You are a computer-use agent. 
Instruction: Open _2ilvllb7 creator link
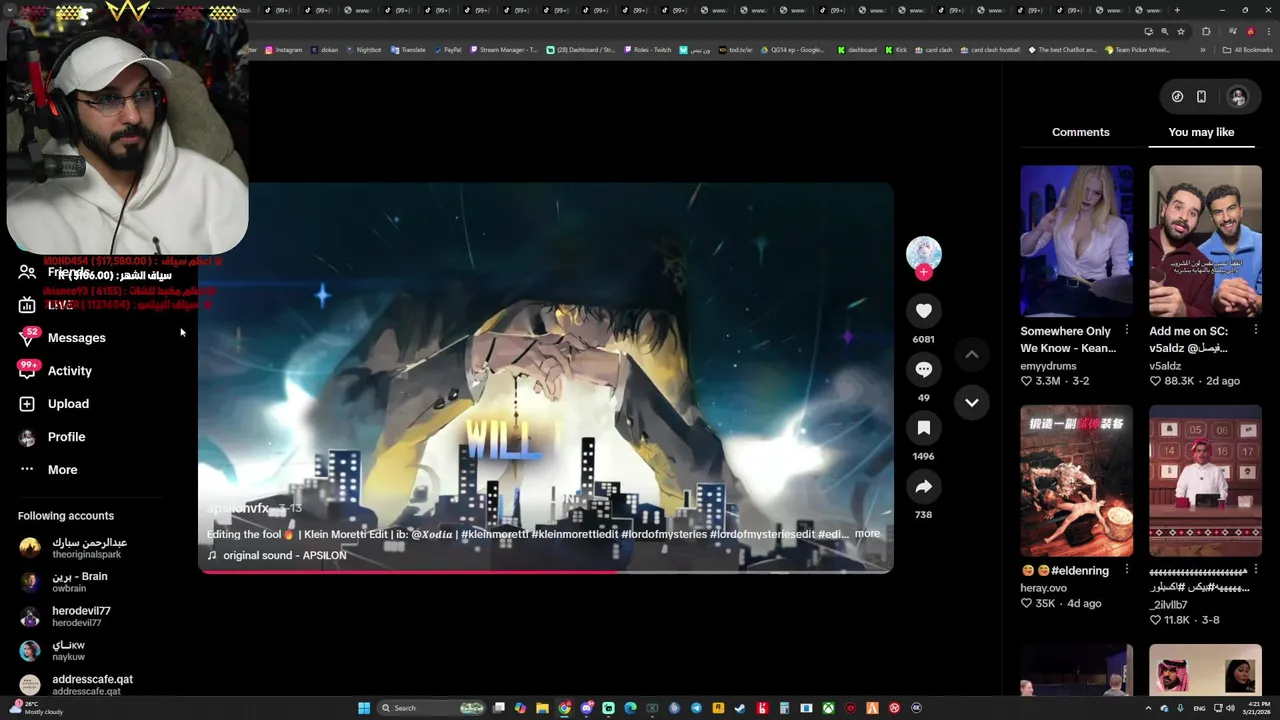(x=1168, y=605)
